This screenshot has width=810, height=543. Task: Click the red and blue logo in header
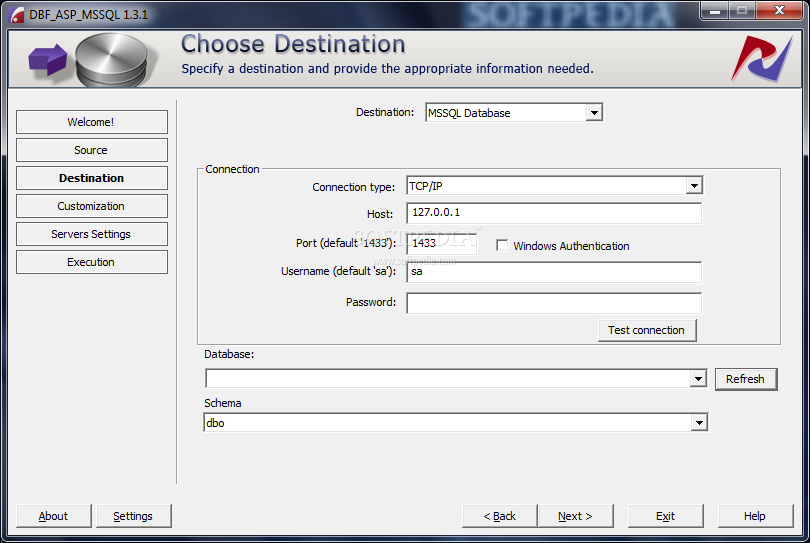click(762, 59)
